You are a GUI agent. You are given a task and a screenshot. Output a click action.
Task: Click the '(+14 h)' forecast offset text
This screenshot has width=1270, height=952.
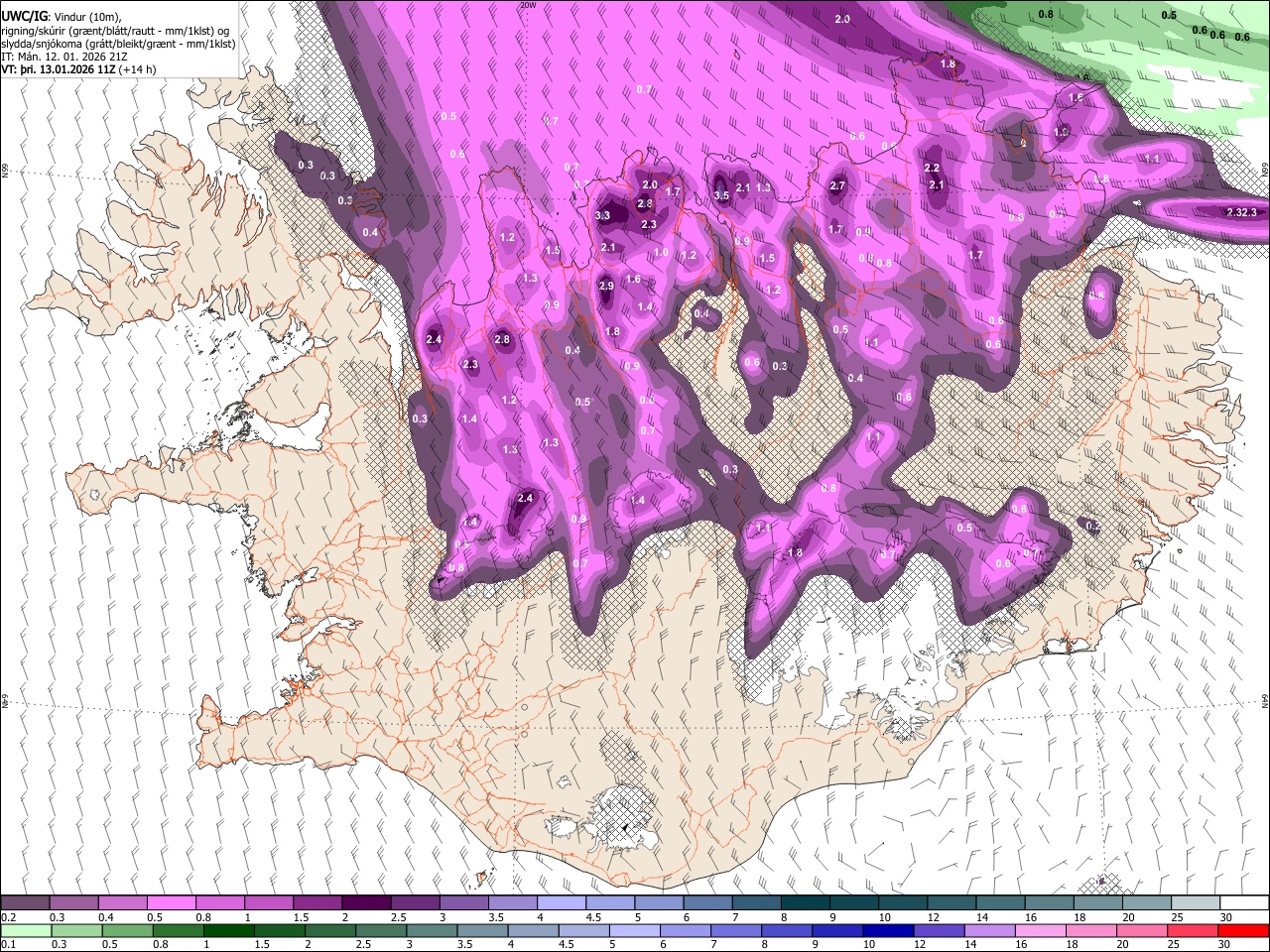[x=137, y=69]
